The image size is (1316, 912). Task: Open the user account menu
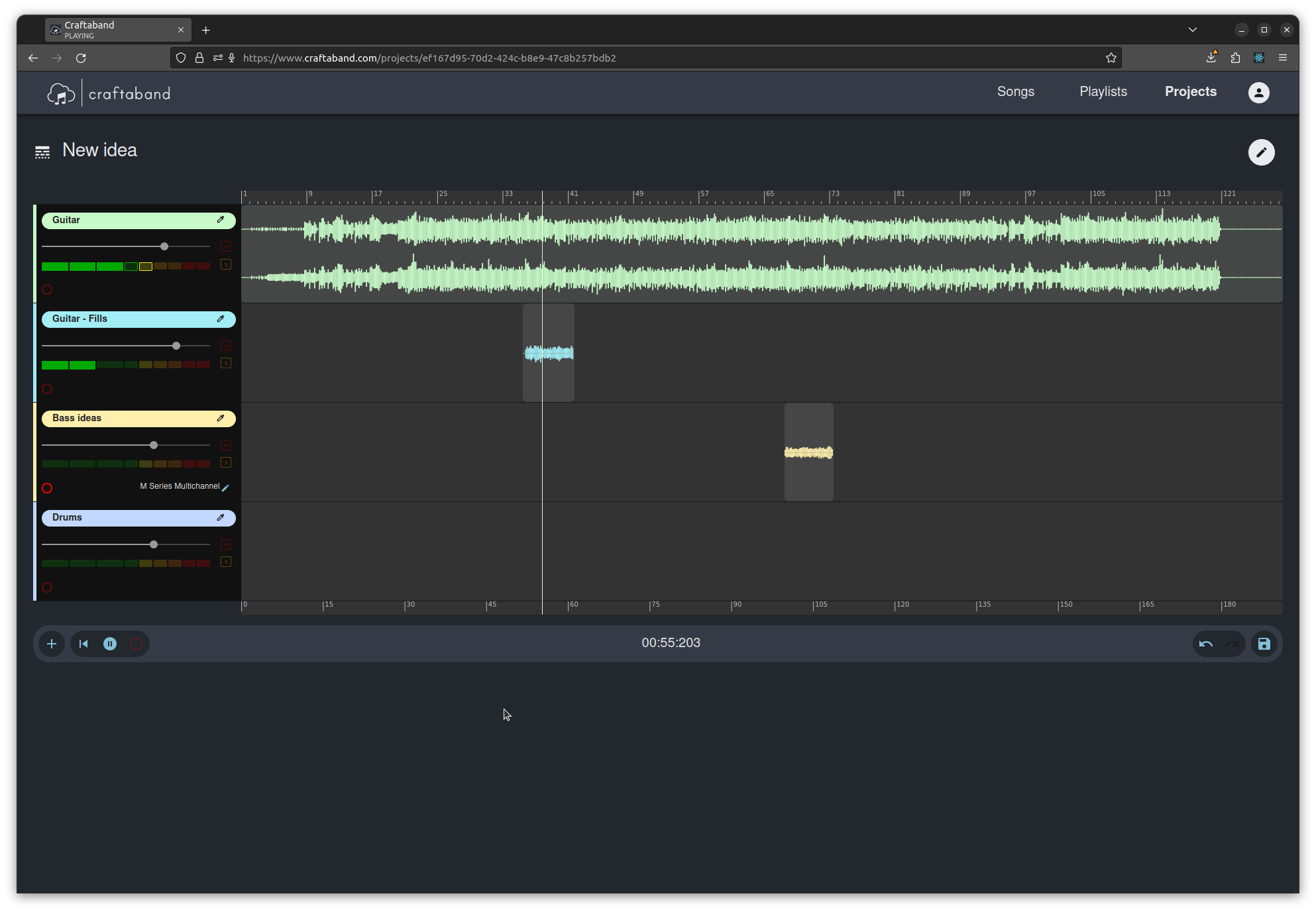click(x=1259, y=92)
